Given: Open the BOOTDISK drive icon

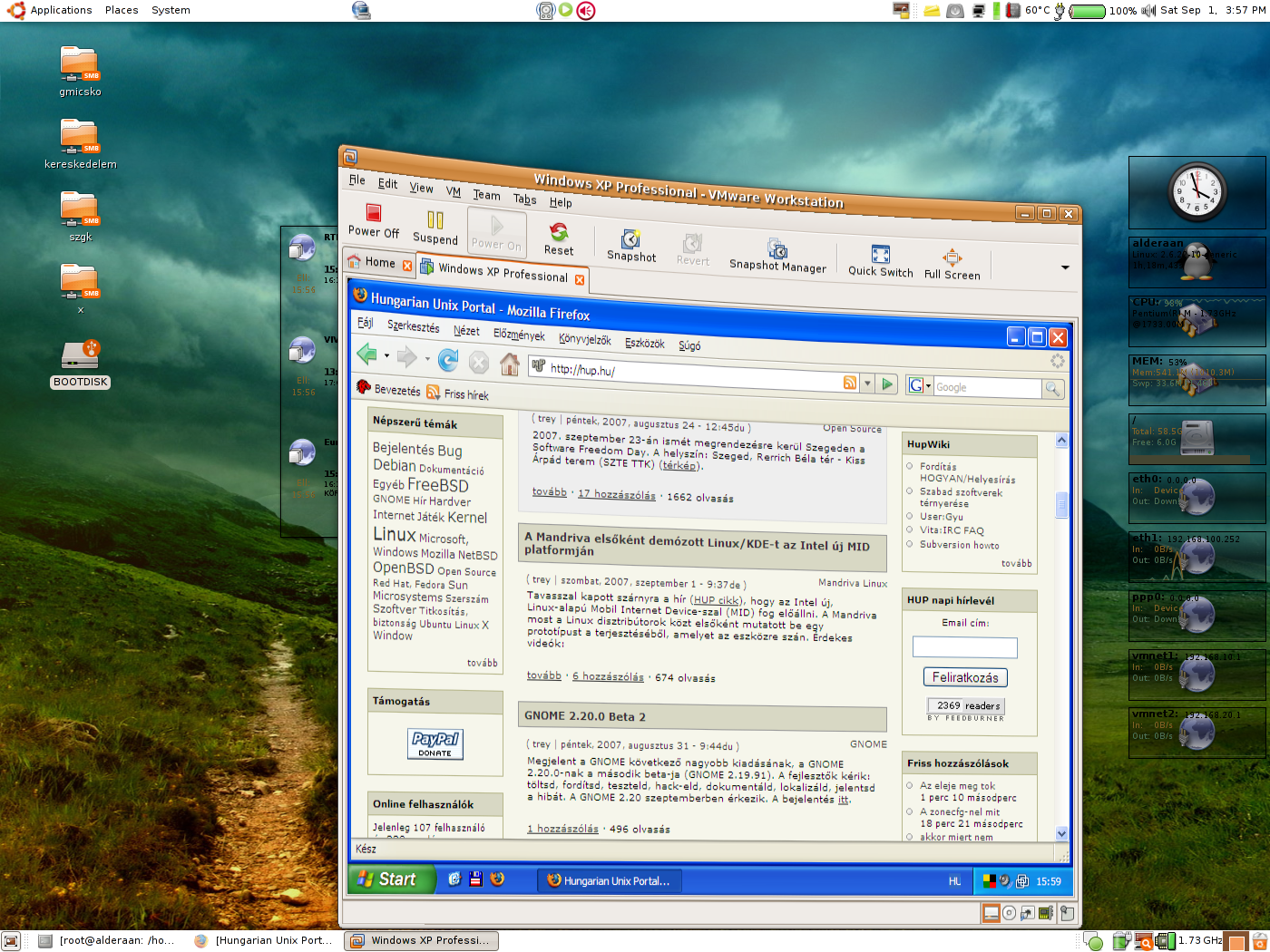Looking at the screenshot, I should (80, 364).
